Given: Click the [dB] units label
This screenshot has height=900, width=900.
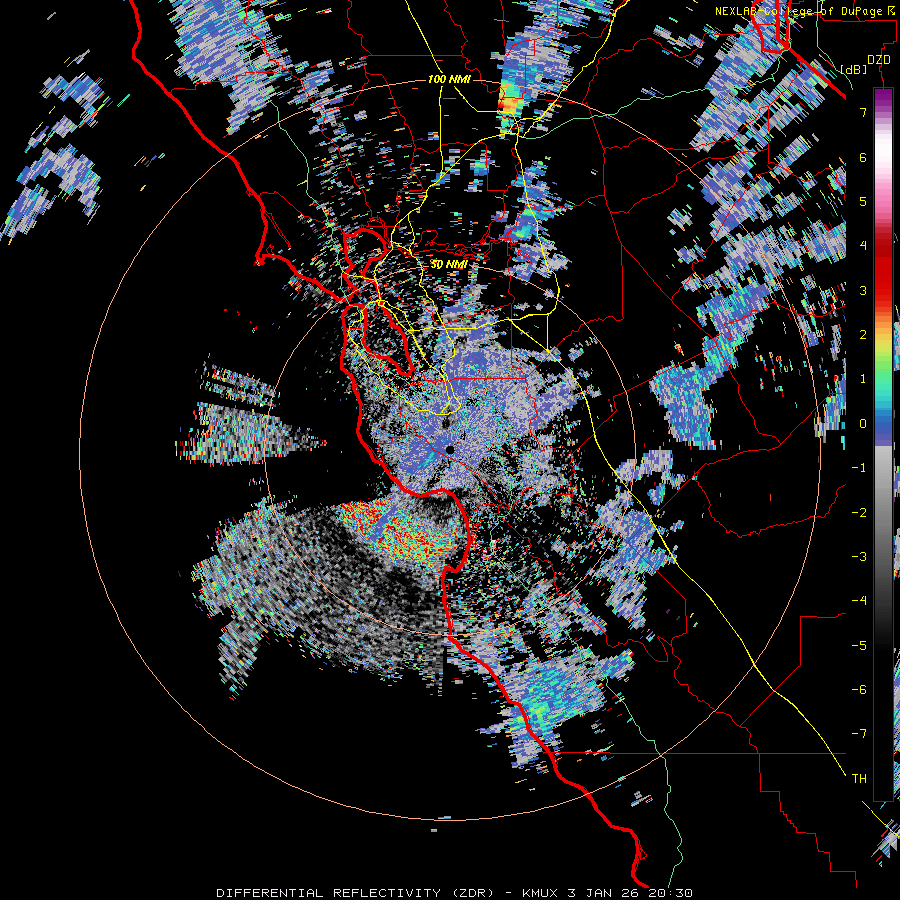Looking at the screenshot, I should pyautogui.click(x=854, y=69).
